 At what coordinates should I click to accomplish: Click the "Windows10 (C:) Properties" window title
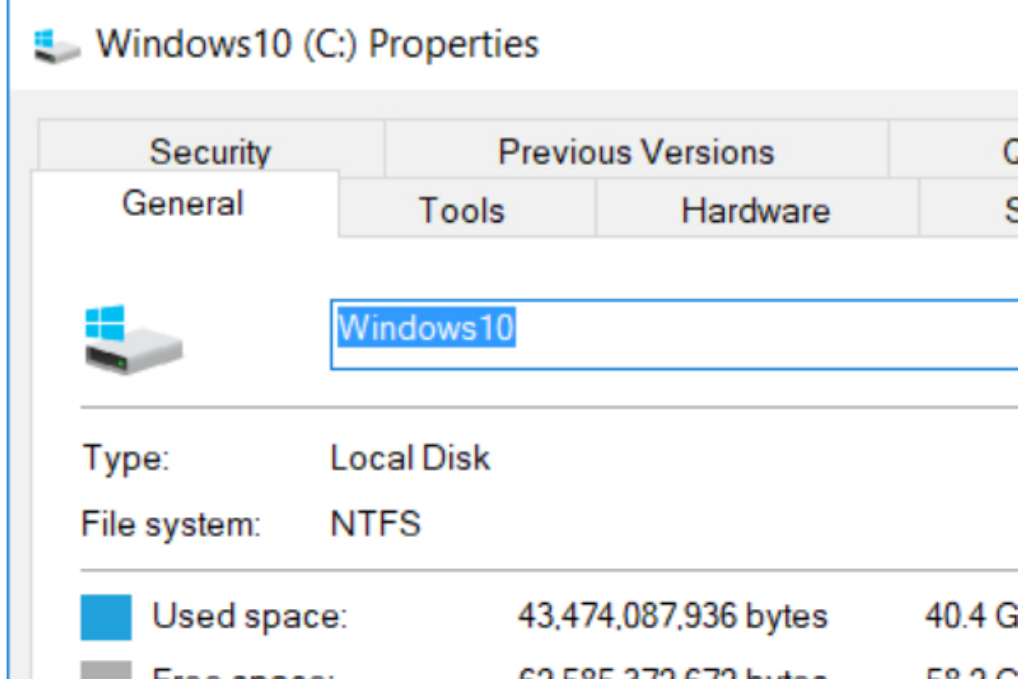(x=317, y=45)
